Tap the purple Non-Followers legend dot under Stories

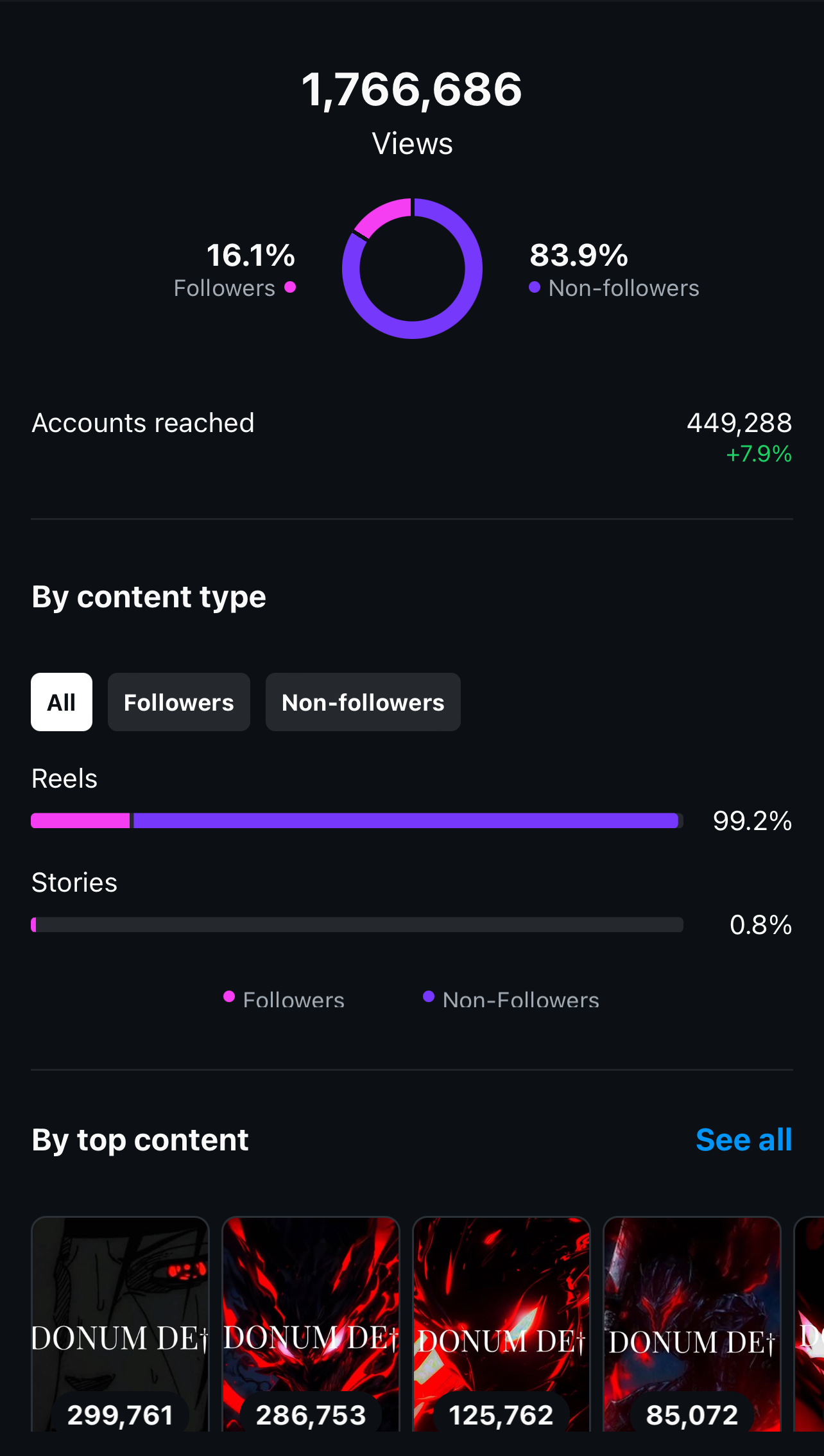click(x=429, y=996)
